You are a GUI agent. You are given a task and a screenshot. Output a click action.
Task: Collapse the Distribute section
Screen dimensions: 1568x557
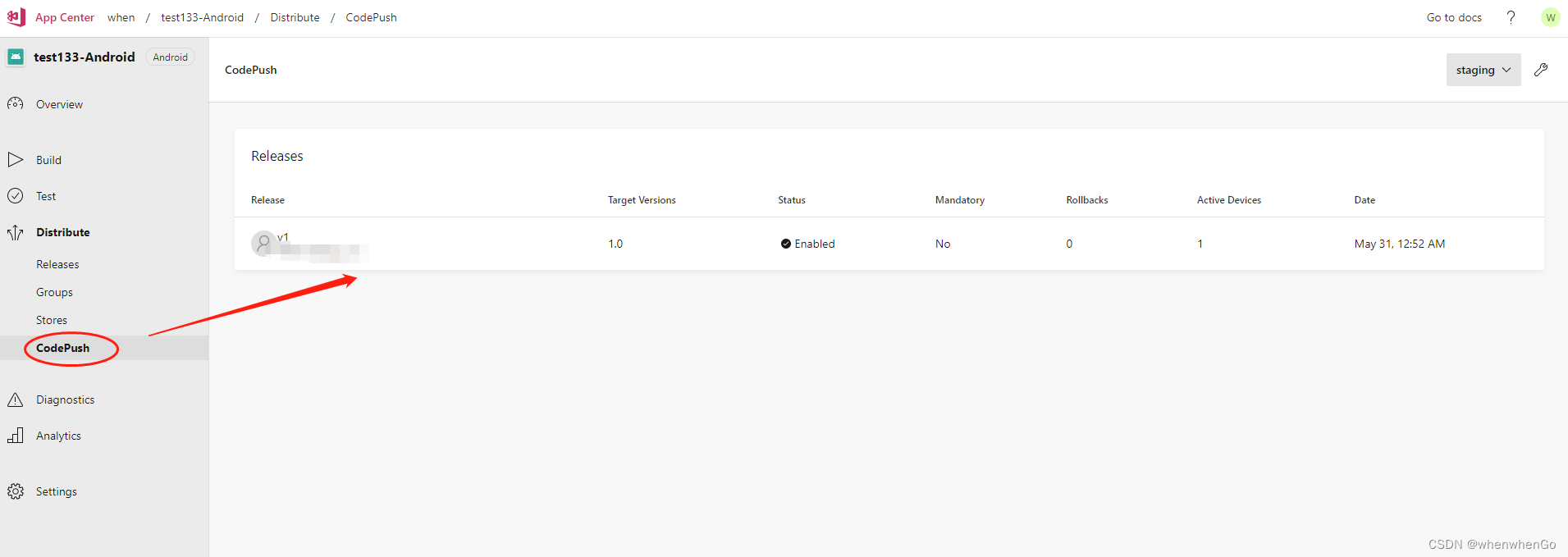pyautogui.click(x=63, y=232)
